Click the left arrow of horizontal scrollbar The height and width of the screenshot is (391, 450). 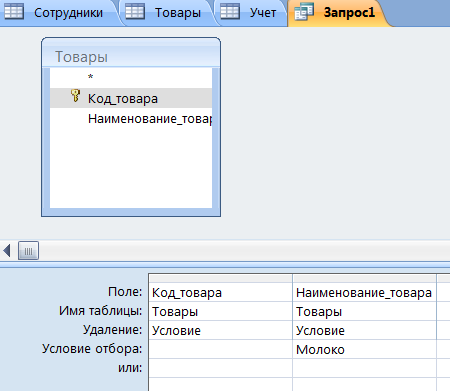pyautogui.click(x=7, y=251)
